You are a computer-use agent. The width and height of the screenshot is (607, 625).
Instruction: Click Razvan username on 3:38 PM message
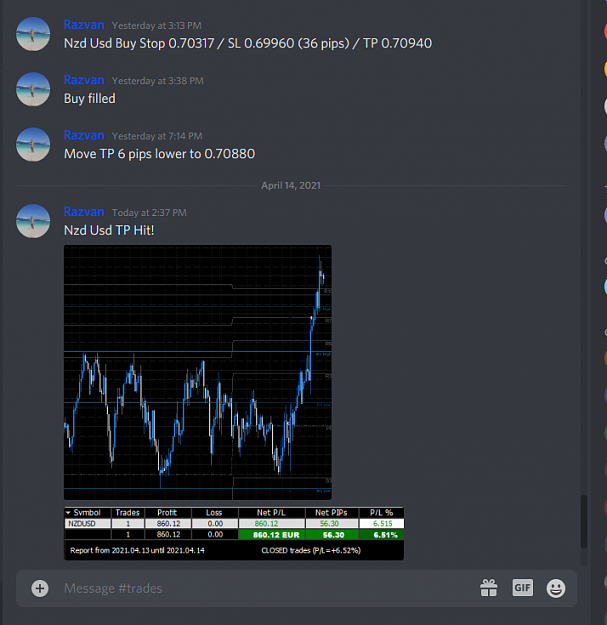pyautogui.click(x=84, y=80)
